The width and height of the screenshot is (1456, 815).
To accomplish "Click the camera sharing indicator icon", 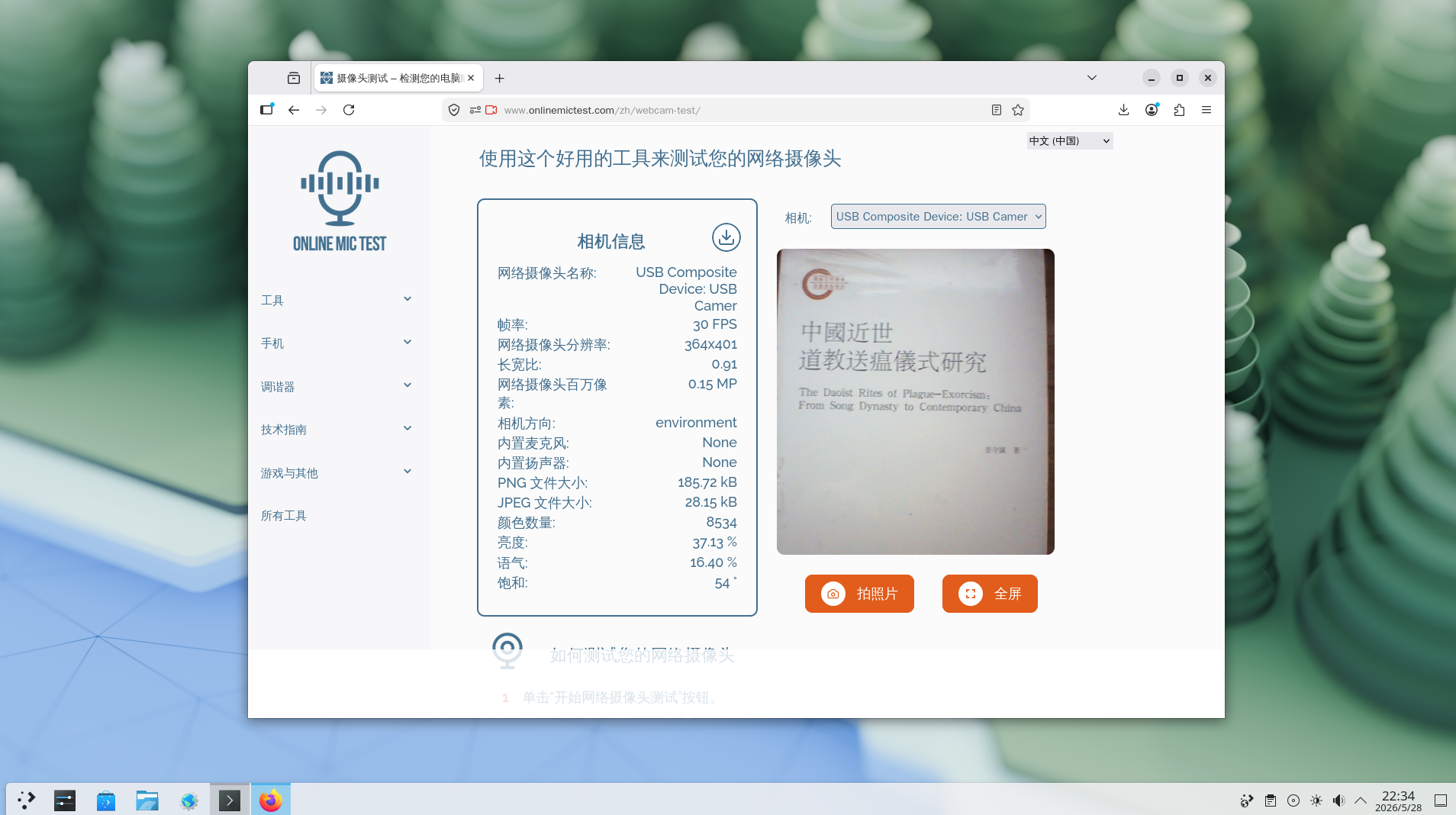I will (491, 110).
